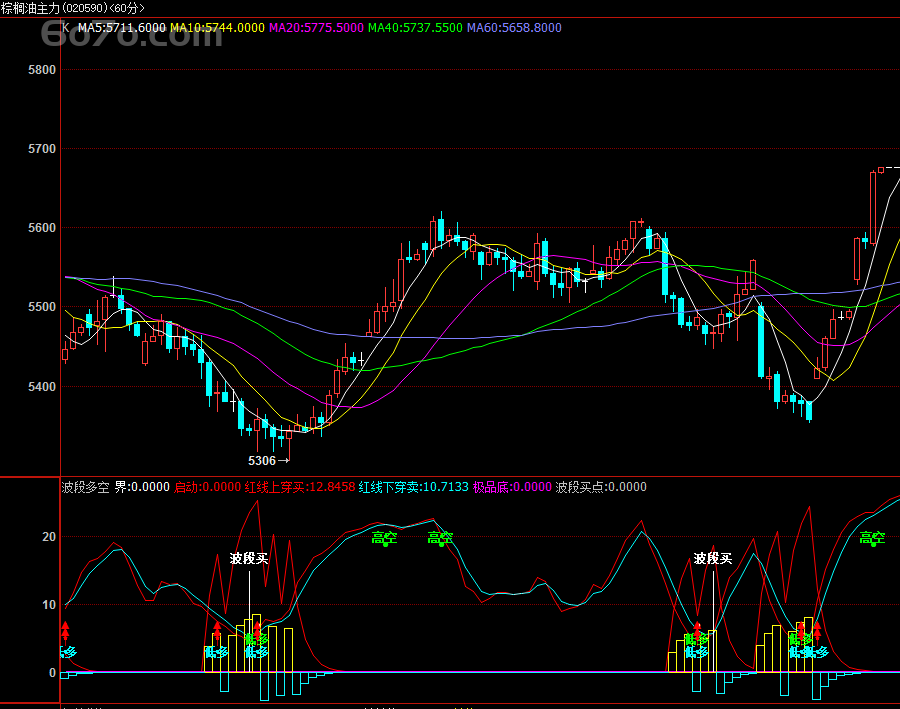Screen dimensions: 900x709
Task: Click the red up-arrow at indicator's left edge
Action: [65, 631]
